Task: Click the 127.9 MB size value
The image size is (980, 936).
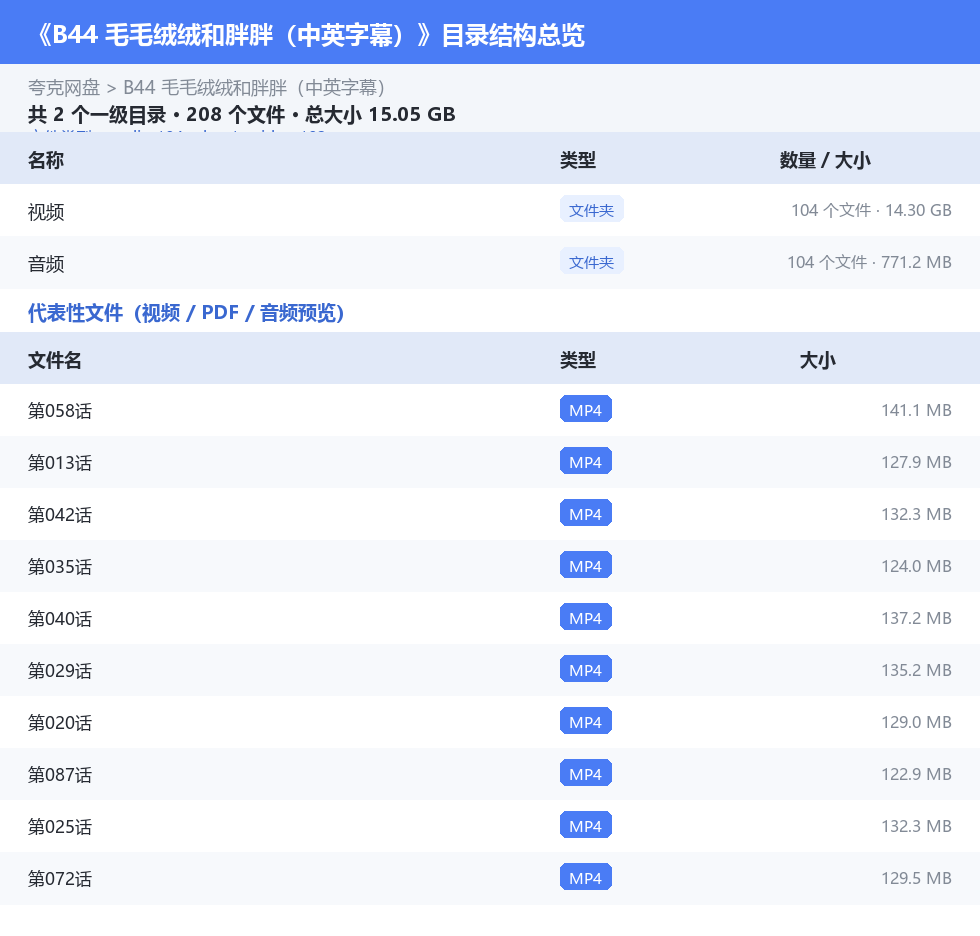Action: (x=916, y=462)
